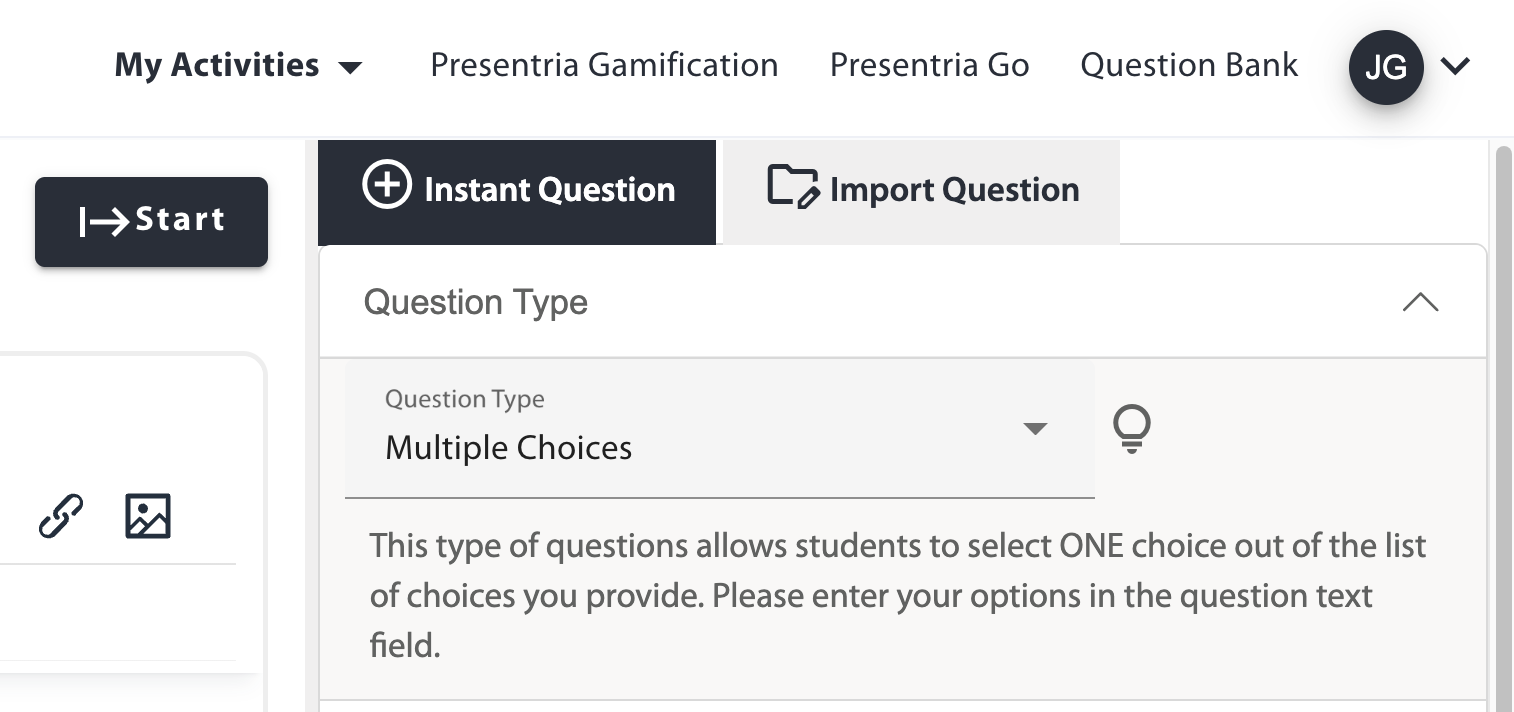Click the insert image icon
This screenshot has width=1514, height=712.
(148, 516)
